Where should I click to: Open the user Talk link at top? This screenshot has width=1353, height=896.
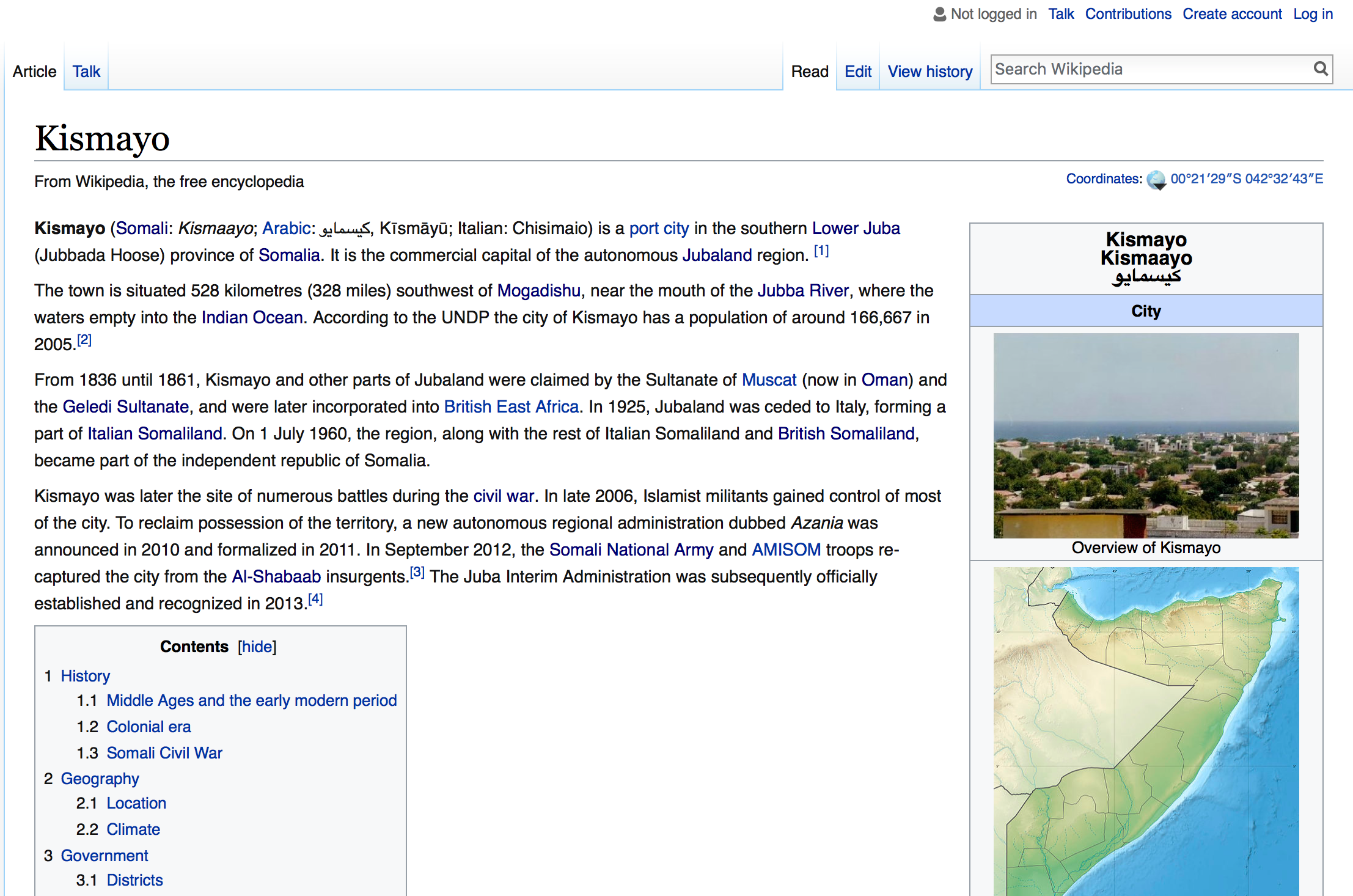[1061, 14]
